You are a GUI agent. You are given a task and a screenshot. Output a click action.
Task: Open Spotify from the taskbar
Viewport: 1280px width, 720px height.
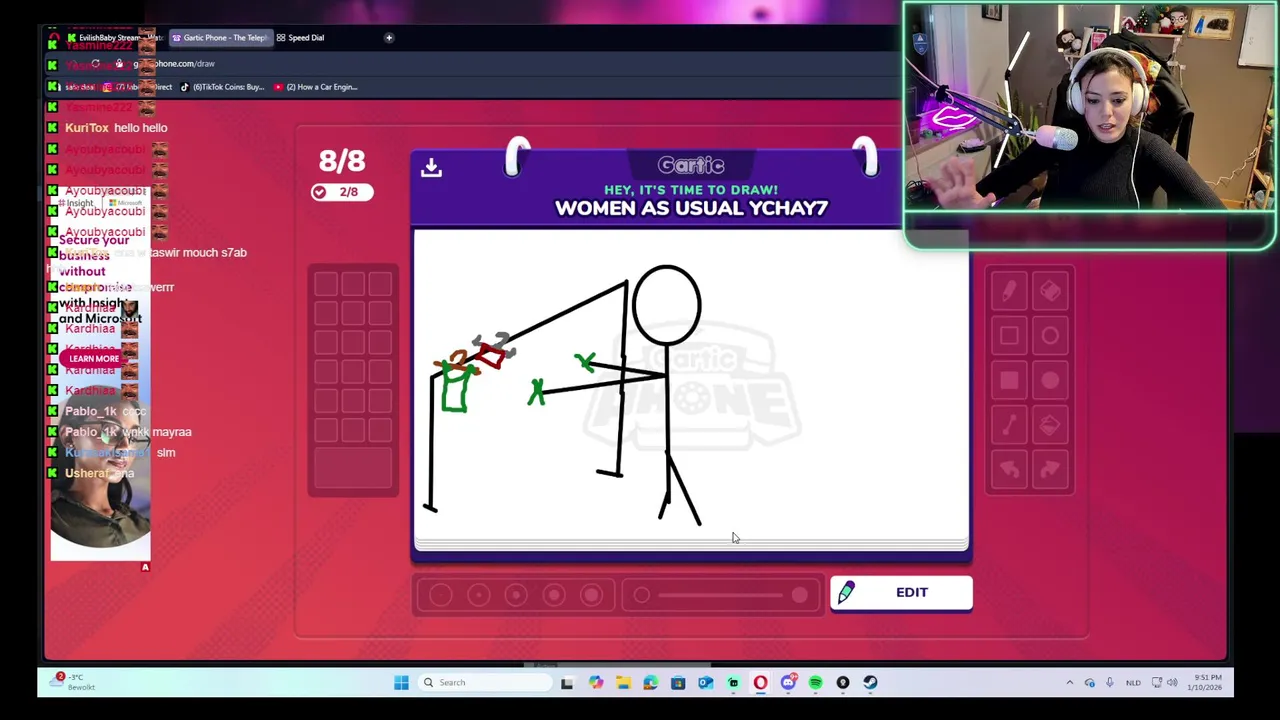pyautogui.click(x=815, y=683)
